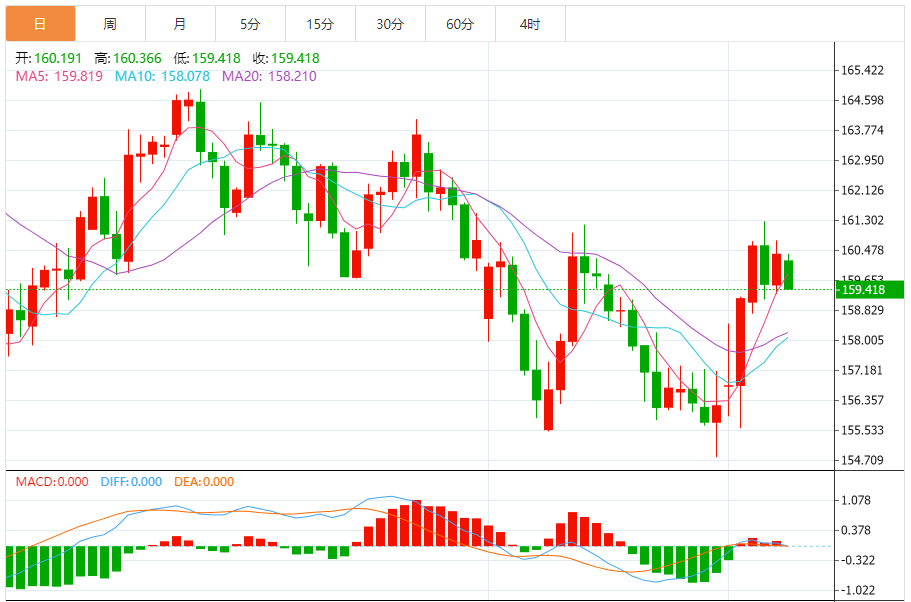Screen dimensions: 911x602
Task: Click the 158.829 price axis label
Action: (863, 310)
